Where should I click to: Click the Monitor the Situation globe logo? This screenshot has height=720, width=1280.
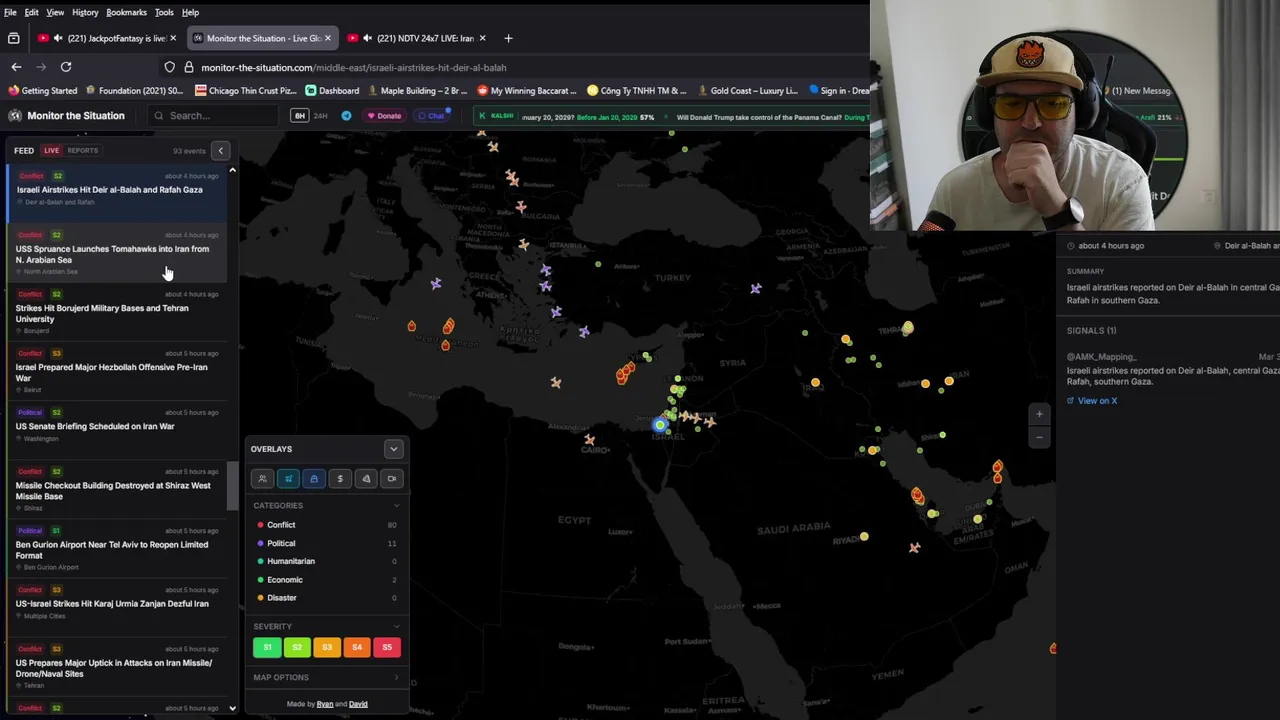14,116
